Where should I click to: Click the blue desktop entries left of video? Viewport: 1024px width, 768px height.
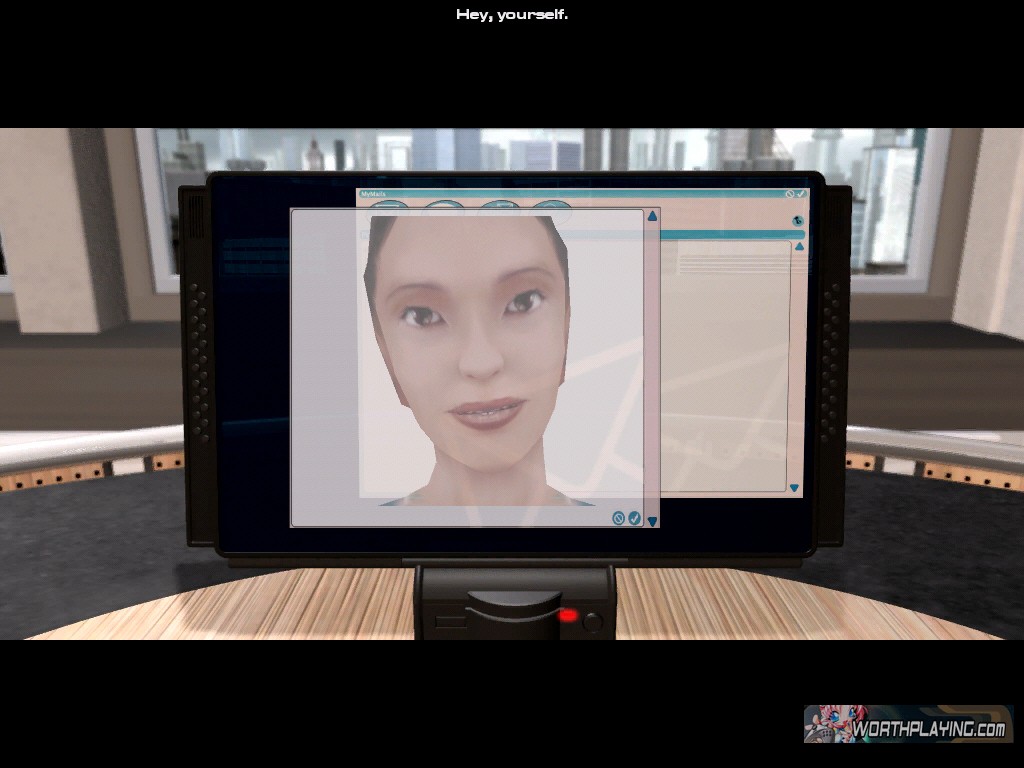point(255,258)
